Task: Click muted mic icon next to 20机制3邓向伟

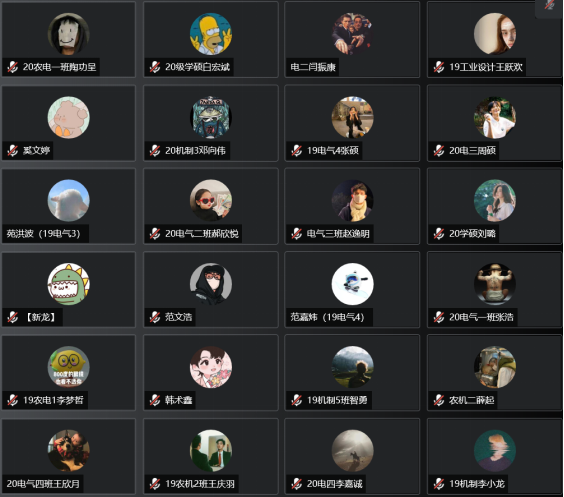Action: click(155, 150)
